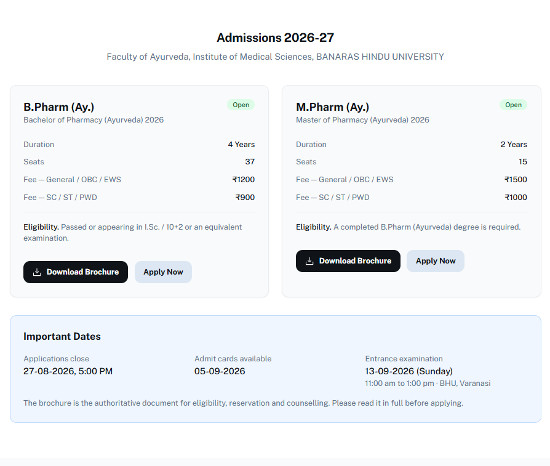The image size is (550, 466).
Task: Click entrance examination date 13-09-2026 (Sunday)
Action: (x=409, y=371)
